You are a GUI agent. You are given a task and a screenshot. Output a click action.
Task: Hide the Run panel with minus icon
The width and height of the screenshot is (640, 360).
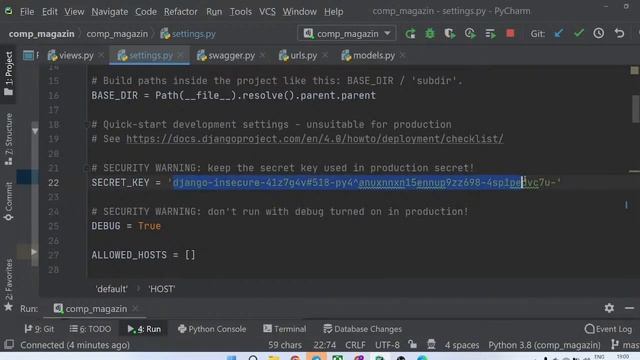coord(629,308)
